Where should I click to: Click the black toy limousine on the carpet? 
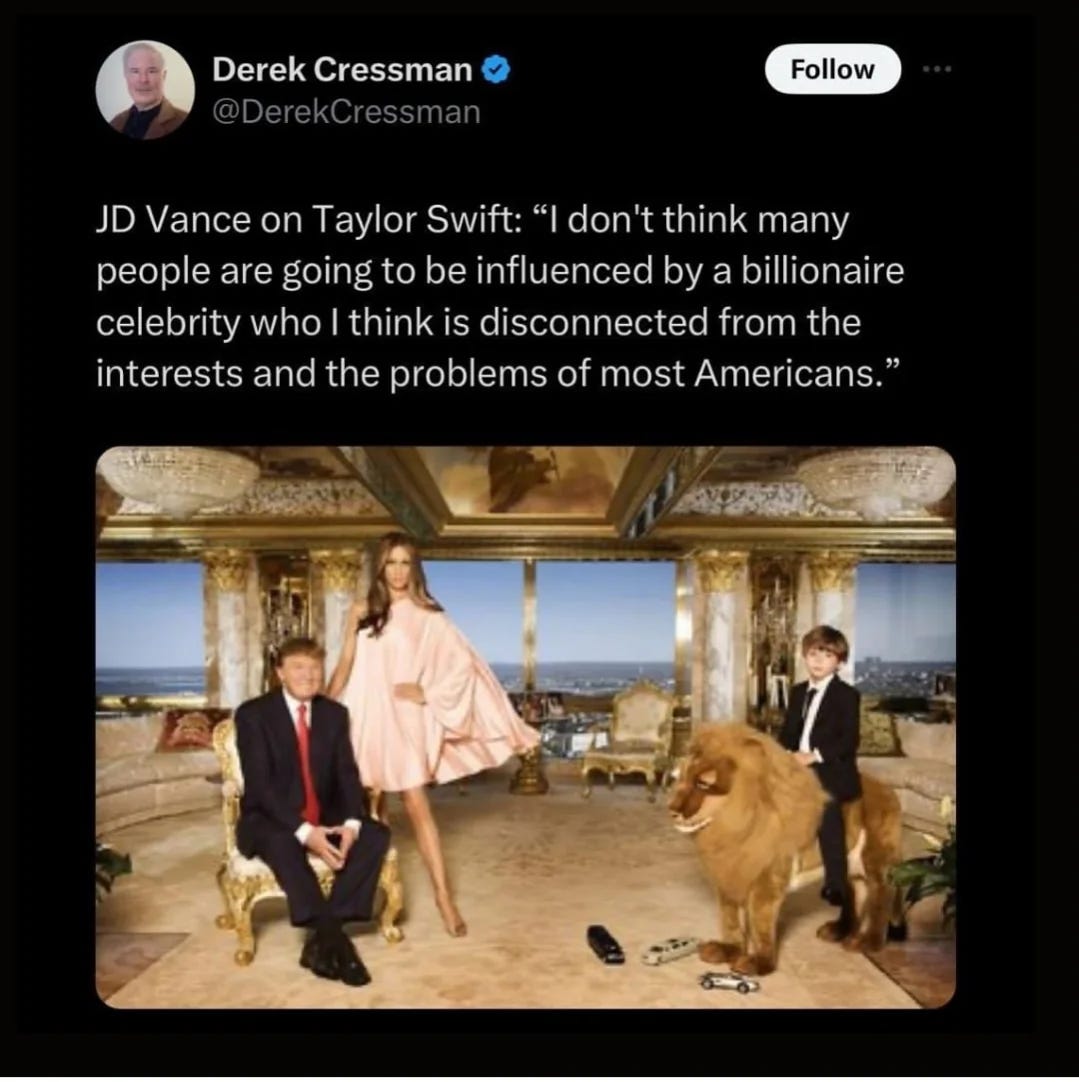click(605, 944)
